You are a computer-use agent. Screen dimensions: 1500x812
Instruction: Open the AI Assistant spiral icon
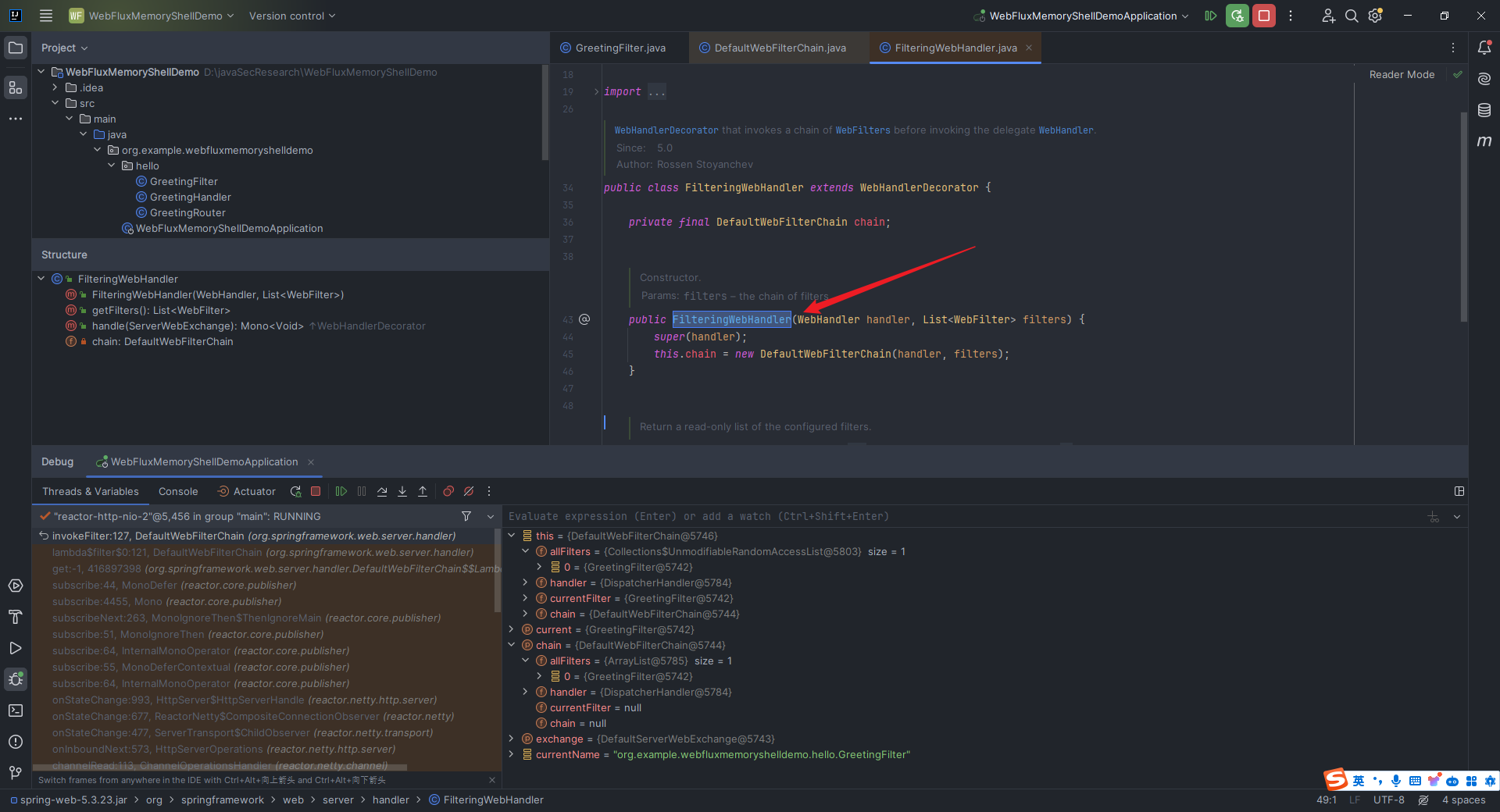pyautogui.click(x=1484, y=79)
